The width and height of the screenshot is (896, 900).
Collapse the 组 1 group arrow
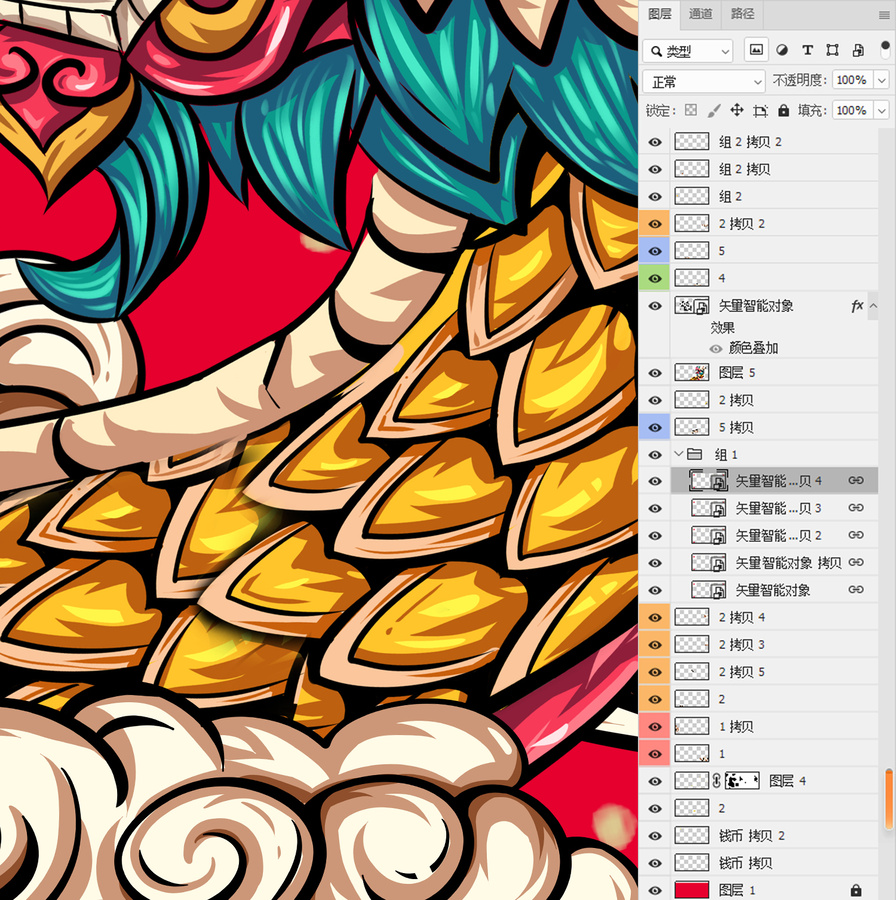point(678,454)
